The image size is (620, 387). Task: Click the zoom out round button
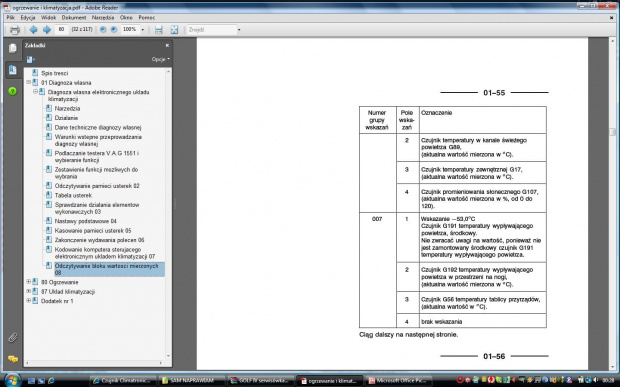pyautogui.click(x=103, y=30)
